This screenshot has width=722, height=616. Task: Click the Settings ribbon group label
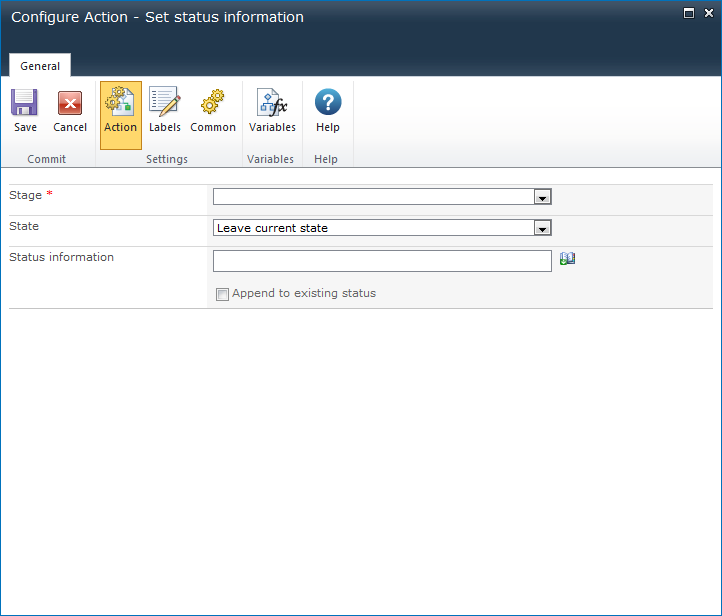166,159
